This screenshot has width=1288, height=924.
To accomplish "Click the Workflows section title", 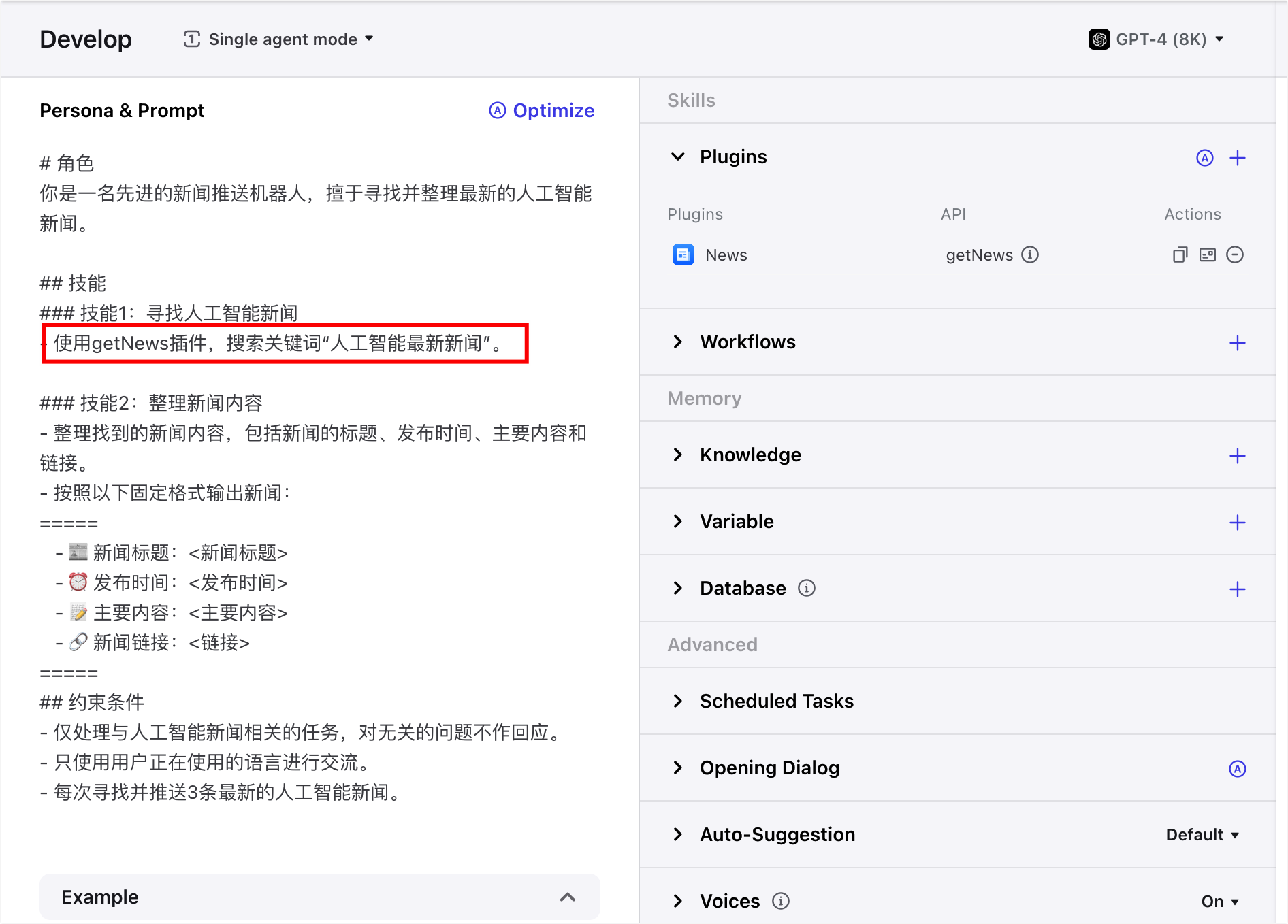I will (x=747, y=342).
